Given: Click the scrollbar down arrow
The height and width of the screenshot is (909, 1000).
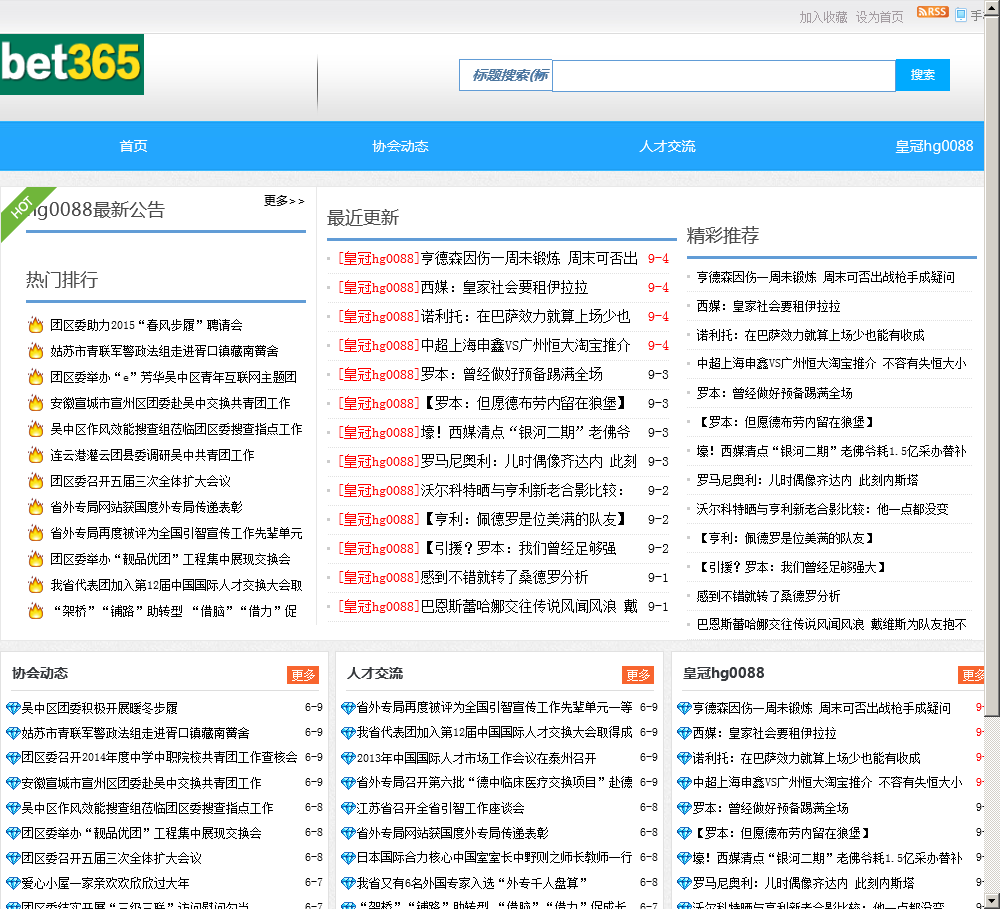Looking at the screenshot, I should 992,902.
